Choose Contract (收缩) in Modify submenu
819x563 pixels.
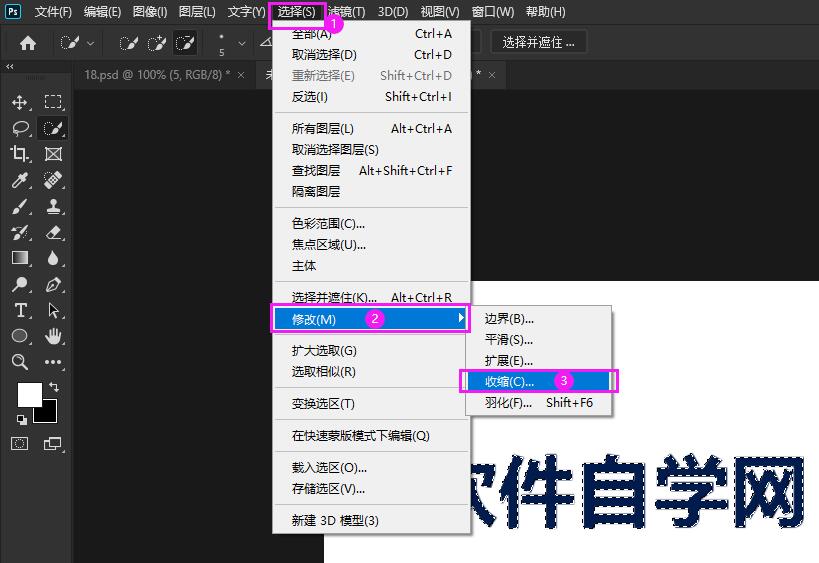coord(539,382)
